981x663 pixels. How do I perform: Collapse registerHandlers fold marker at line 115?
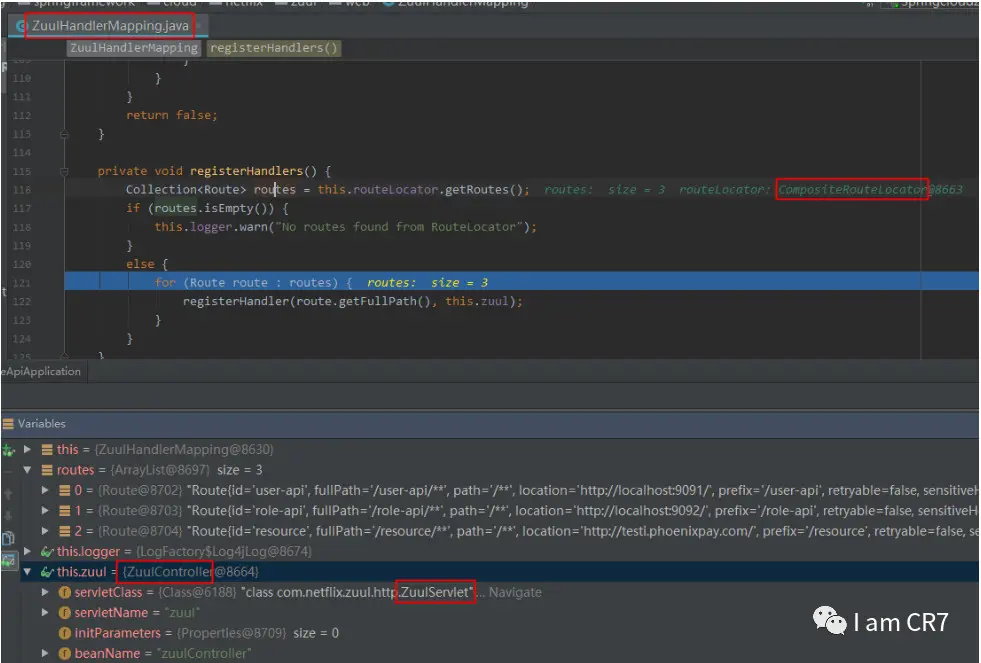(64, 171)
